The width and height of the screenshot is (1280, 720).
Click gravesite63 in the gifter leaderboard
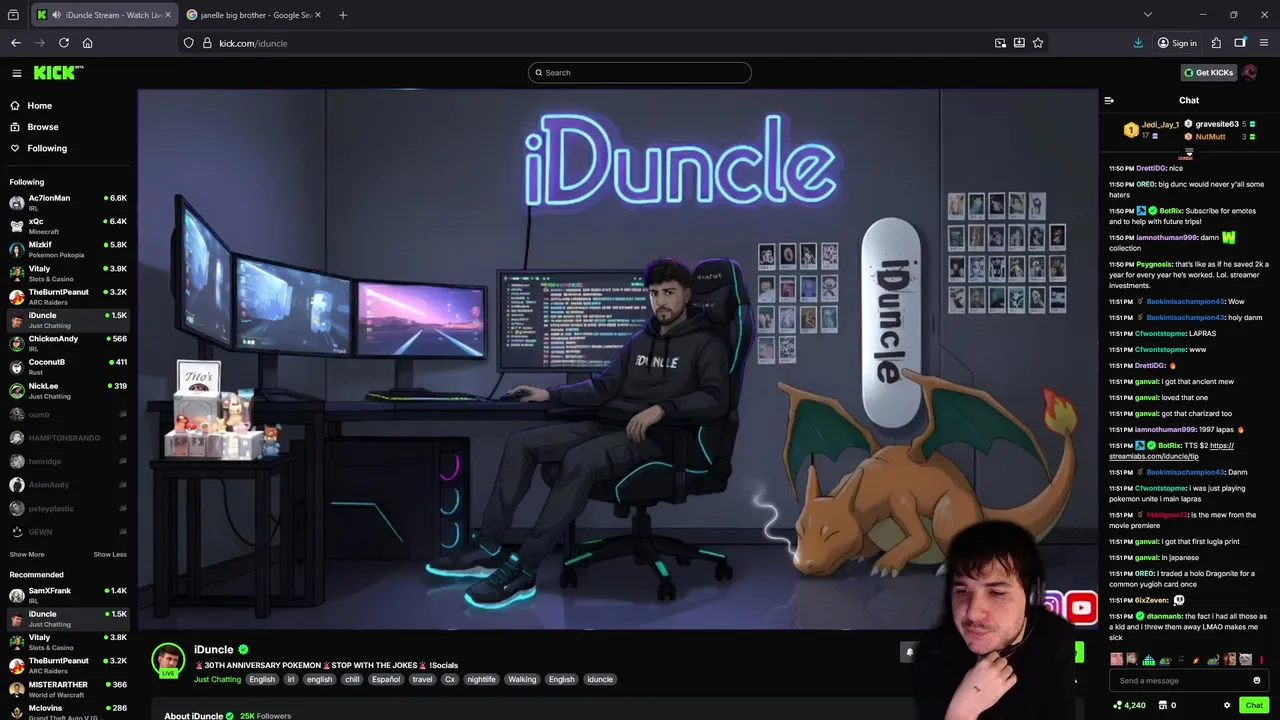point(1217,124)
